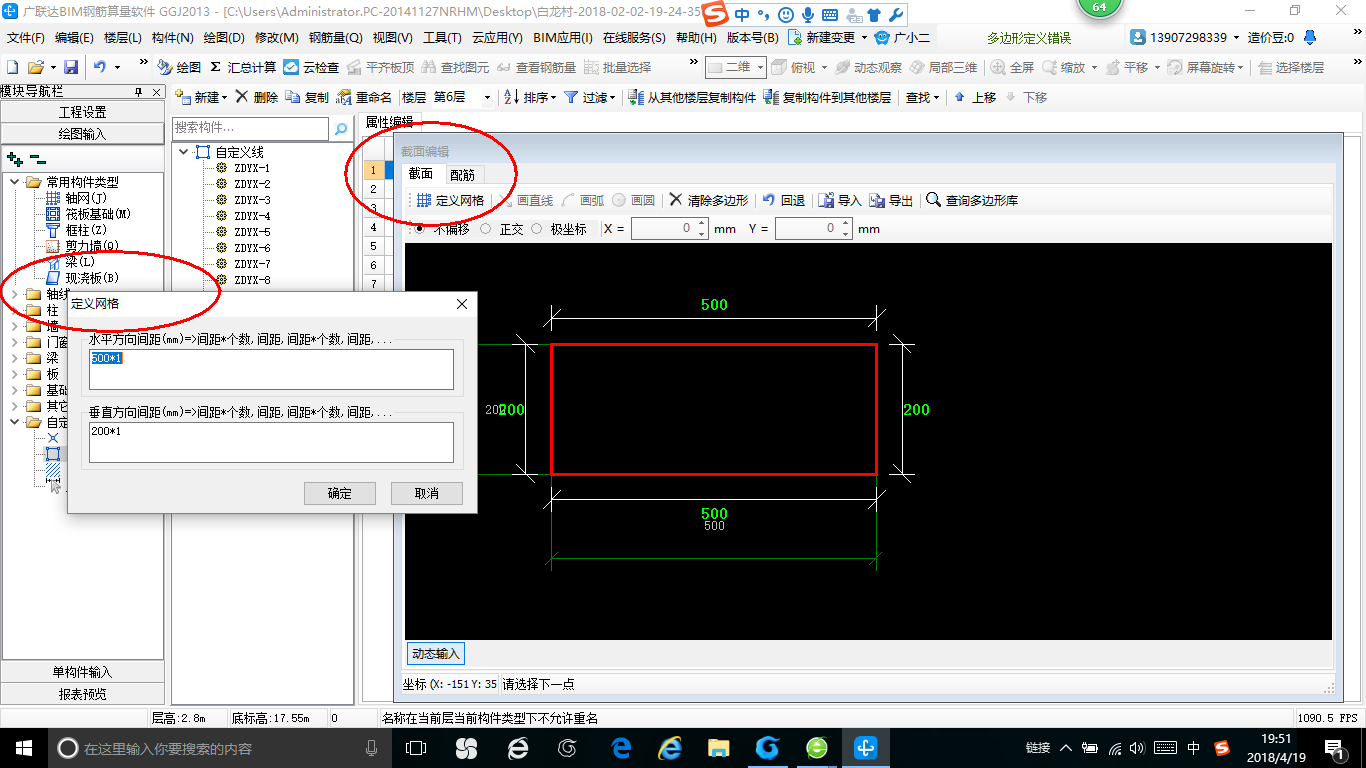This screenshot has width=1366, height=768.
Task: Increase the X offset value stepper
Action: [x=702, y=224]
